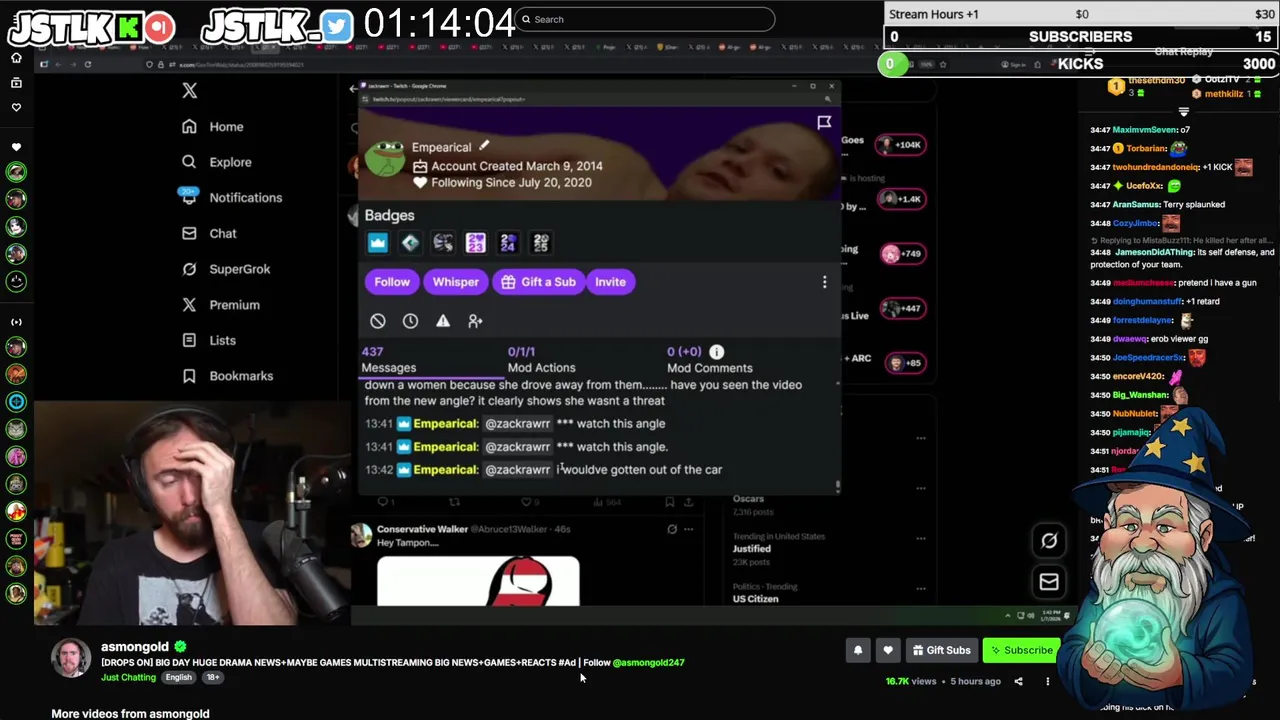Viewport: 1280px width, 720px height.
Task: Click the English language tag
Action: 179,677
